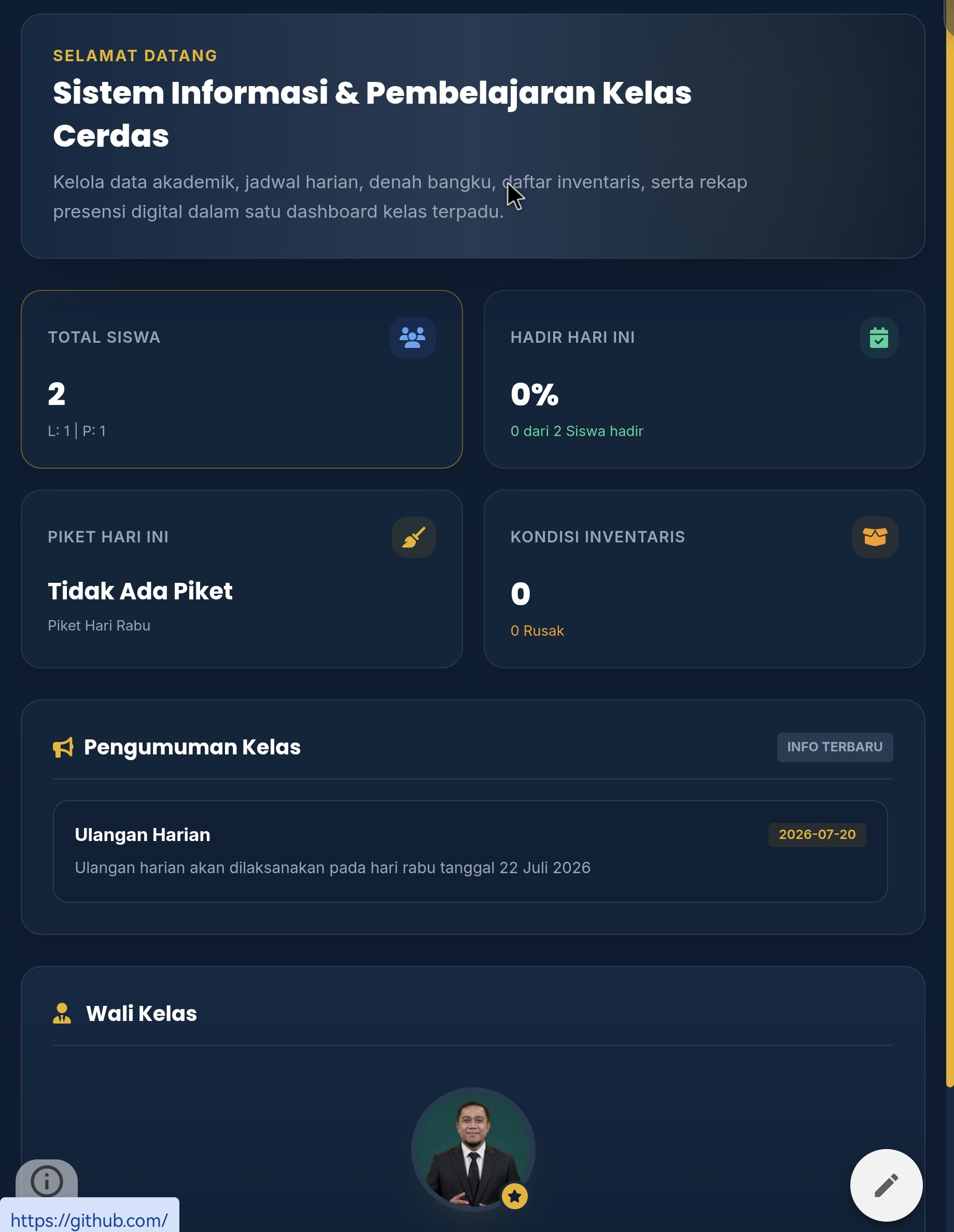This screenshot has width=954, height=1232.
Task: Click the megaphone icon beside Pengumuman Kelas
Action: click(x=63, y=747)
